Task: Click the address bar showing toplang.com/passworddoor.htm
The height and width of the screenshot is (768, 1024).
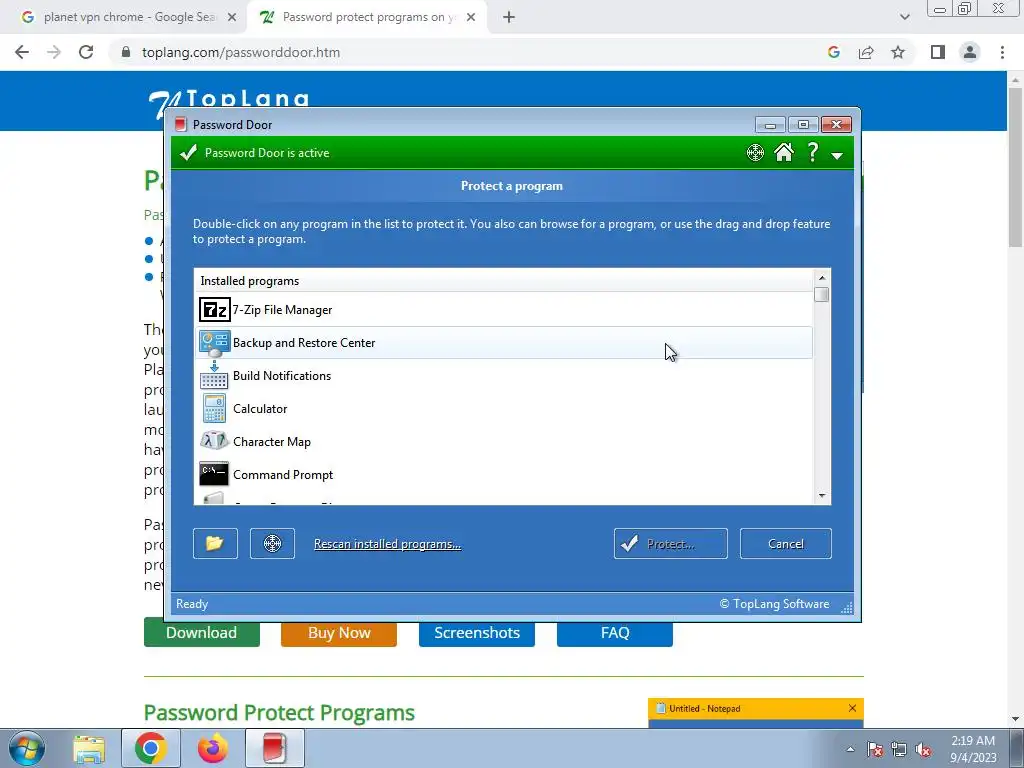Action: 240,52
